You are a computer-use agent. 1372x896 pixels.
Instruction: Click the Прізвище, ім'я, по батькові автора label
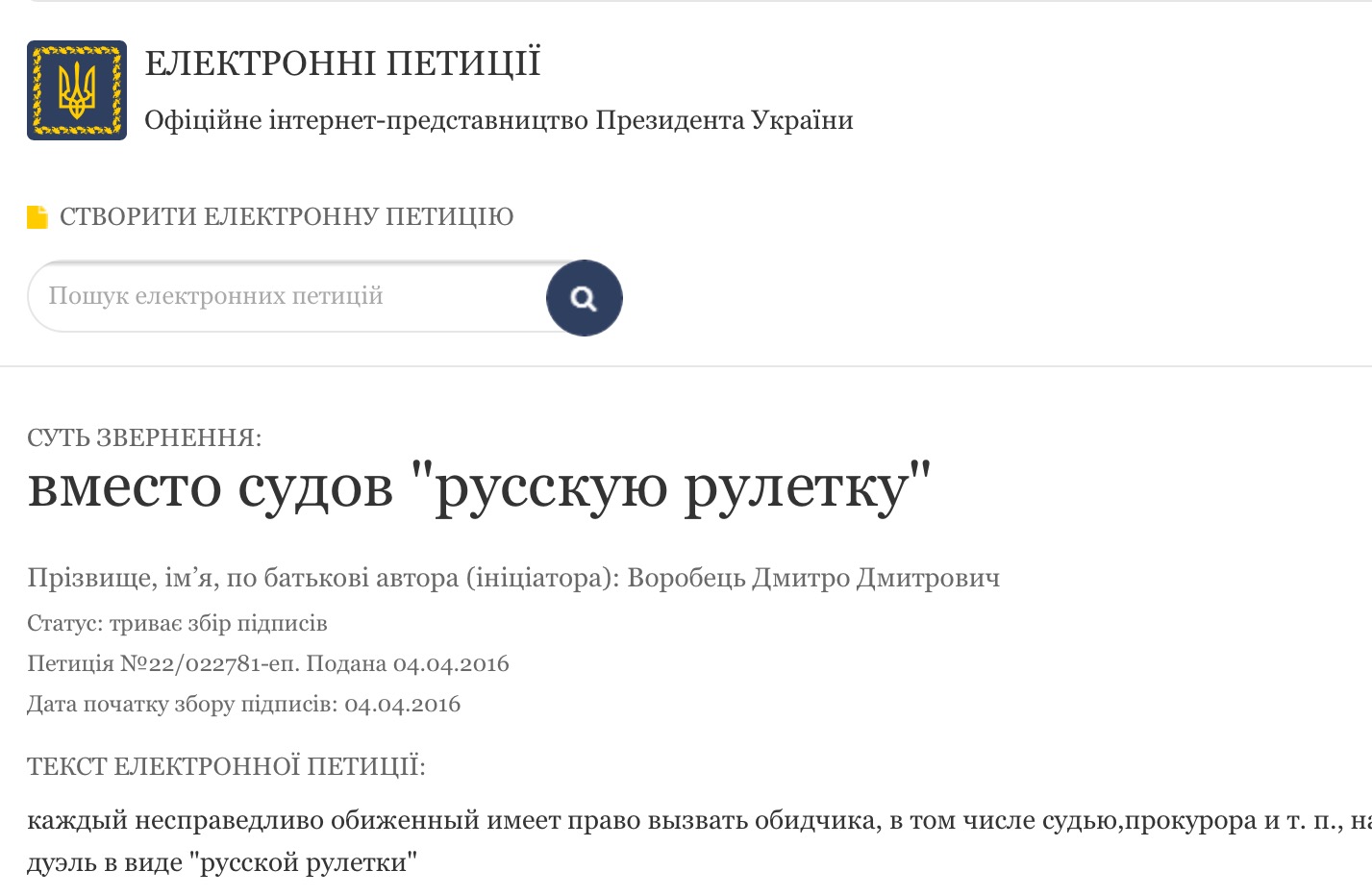point(322,578)
